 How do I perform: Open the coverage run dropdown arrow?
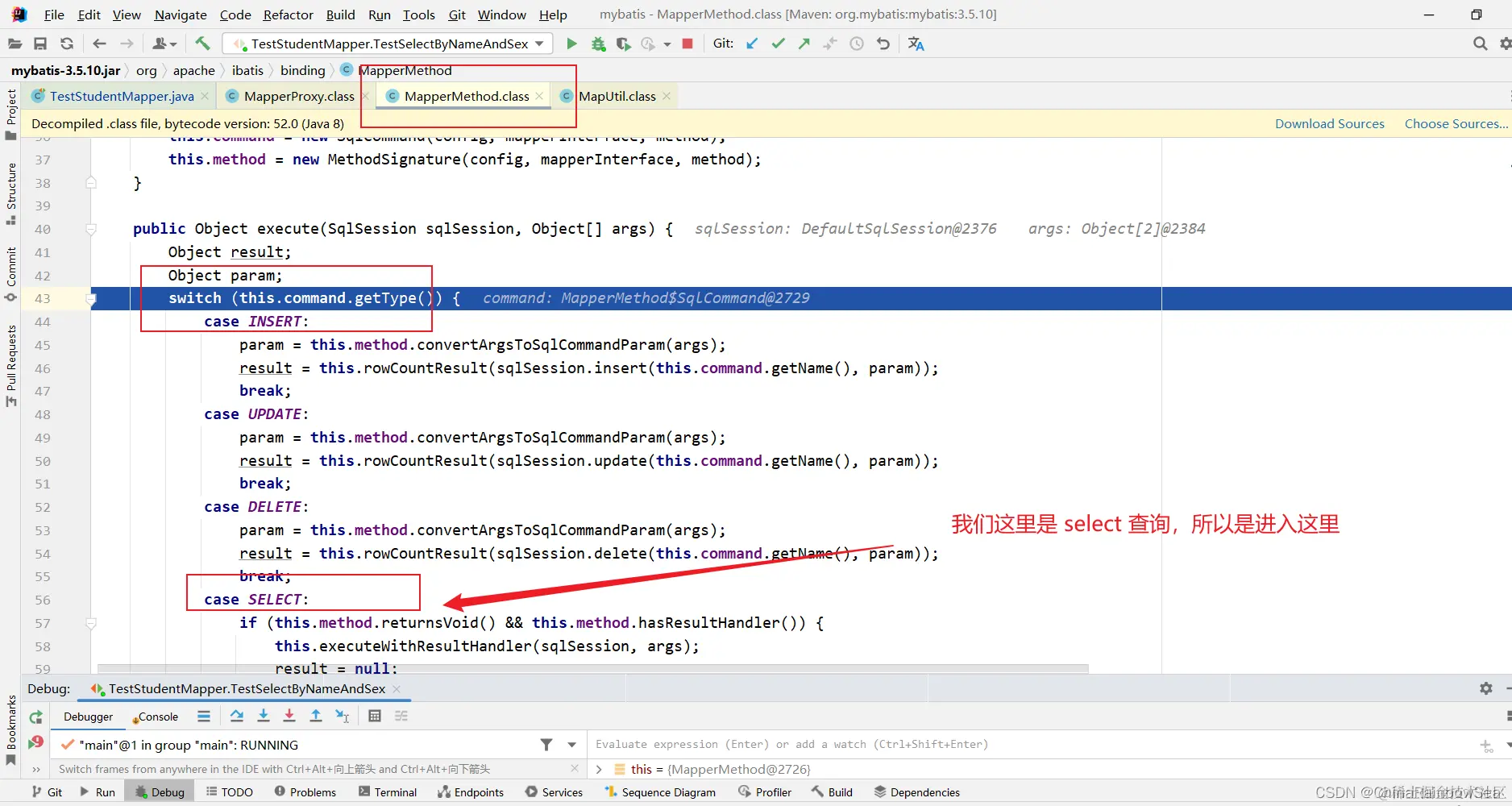click(667, 44)
